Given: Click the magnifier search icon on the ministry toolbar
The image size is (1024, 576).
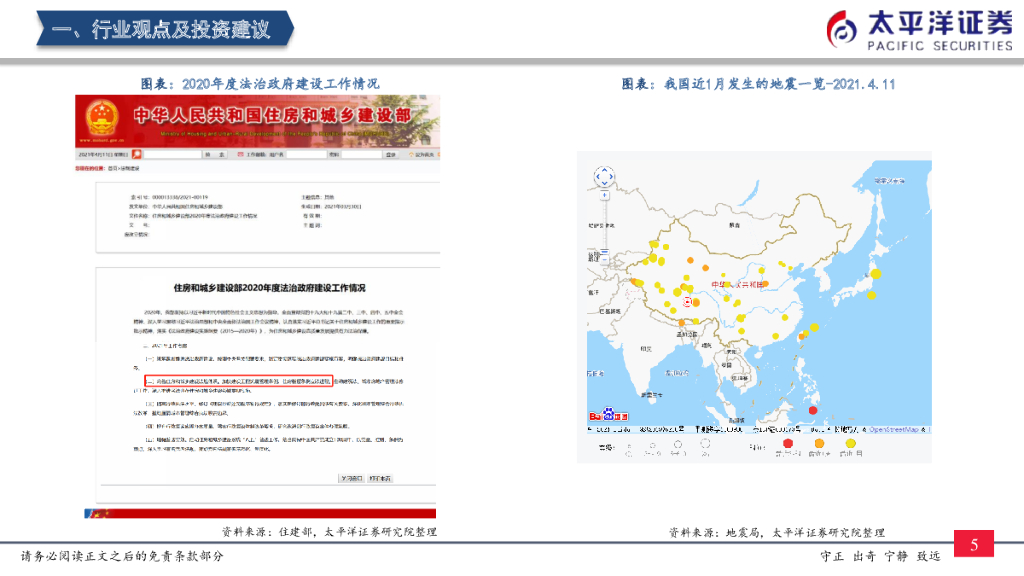Looking at the screenshot, I should pos(136,154).
